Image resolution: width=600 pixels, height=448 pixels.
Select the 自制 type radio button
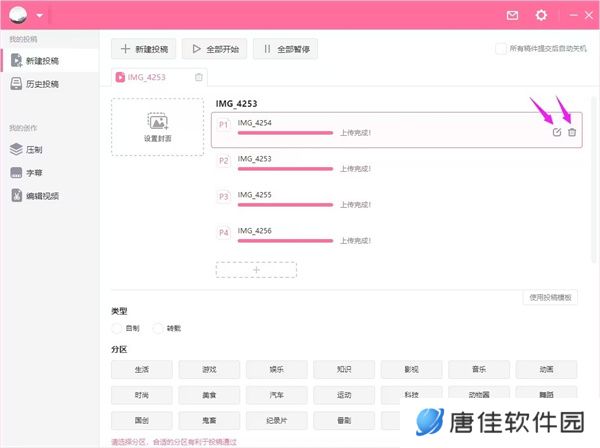coord(116,328)
